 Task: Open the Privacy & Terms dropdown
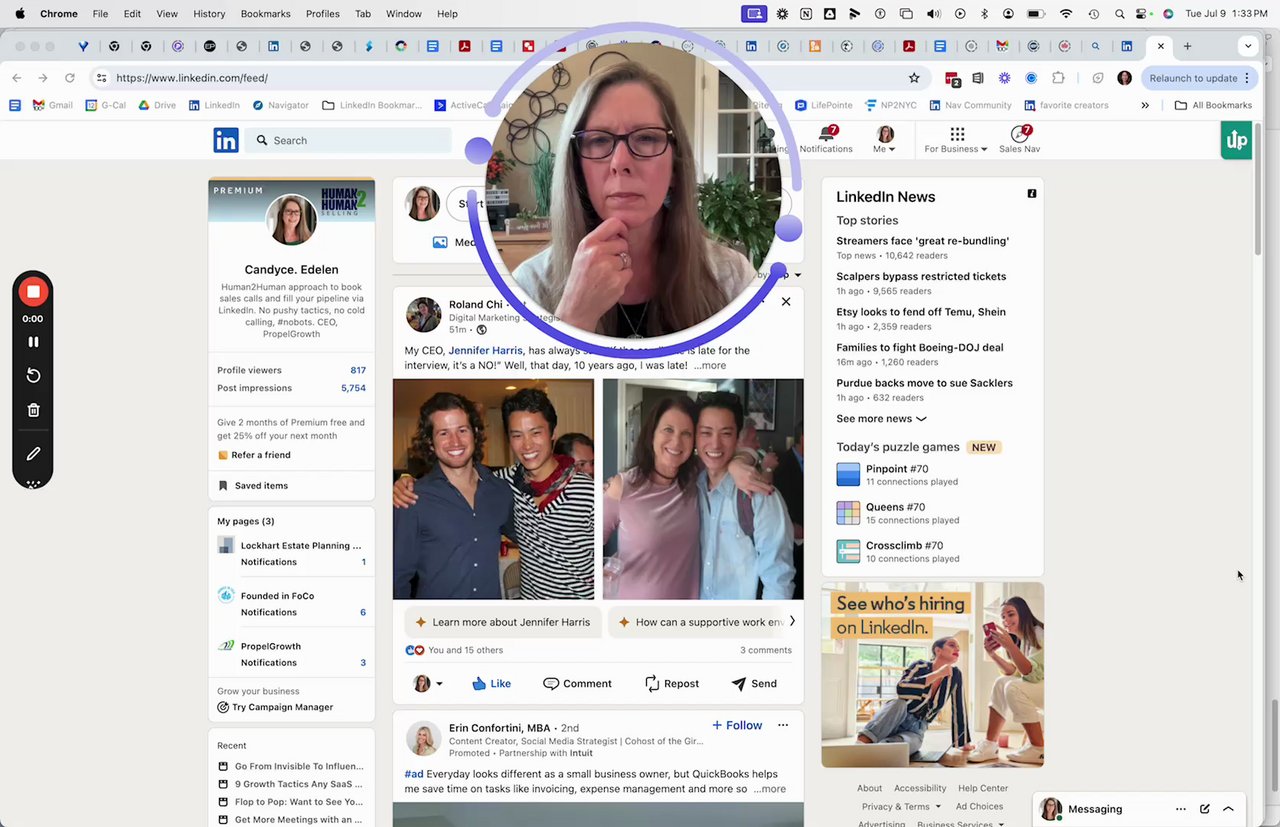[901, 806]
